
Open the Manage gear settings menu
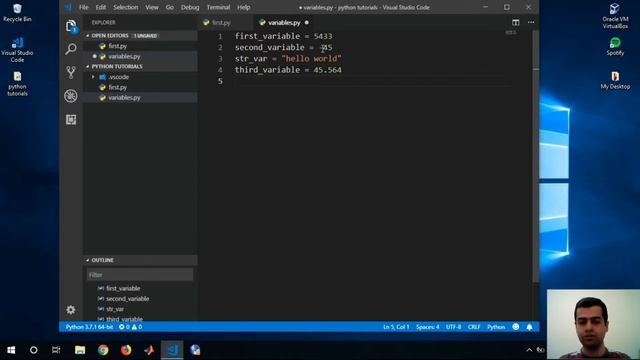click(71, 310)
